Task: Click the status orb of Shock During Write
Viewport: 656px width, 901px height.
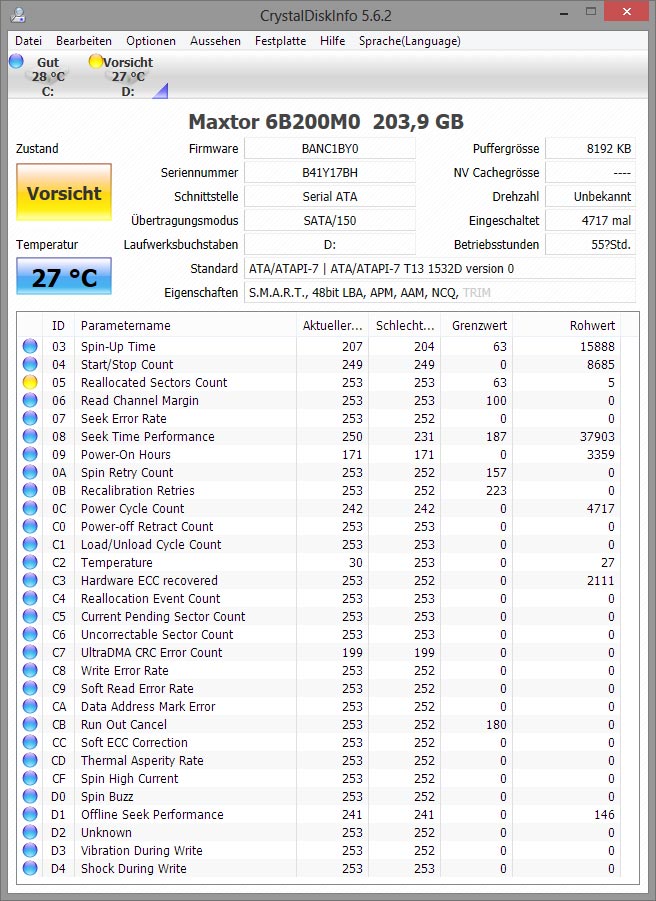Action: tap(30, 868)
